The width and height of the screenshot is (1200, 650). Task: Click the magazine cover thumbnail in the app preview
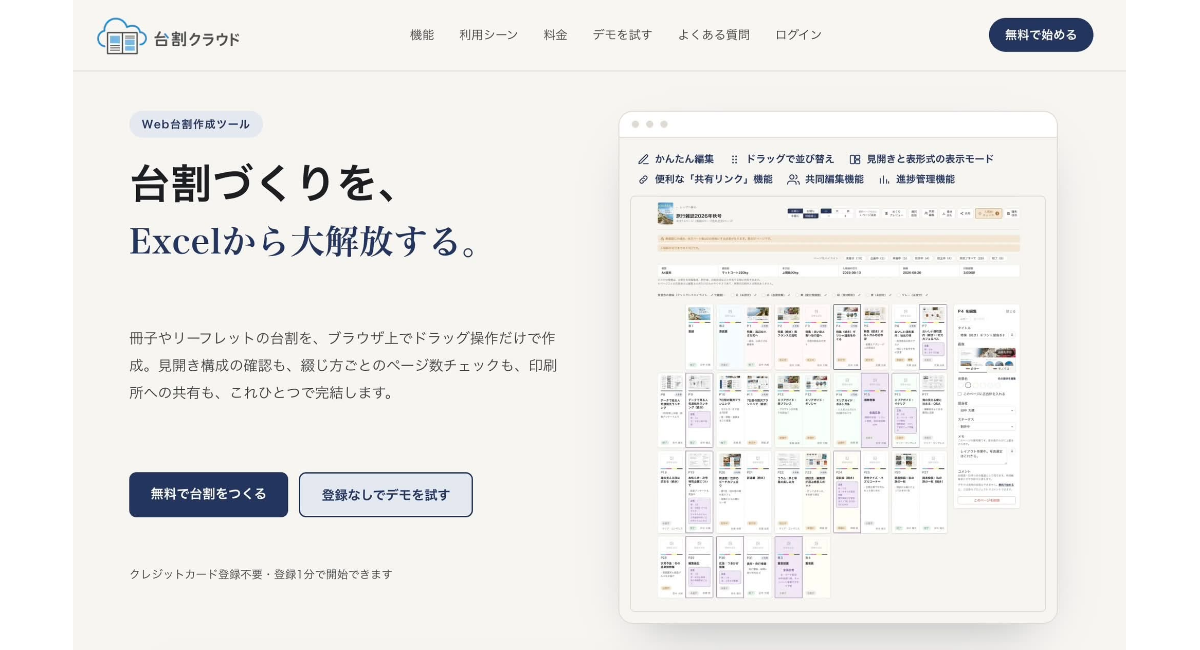665,214
